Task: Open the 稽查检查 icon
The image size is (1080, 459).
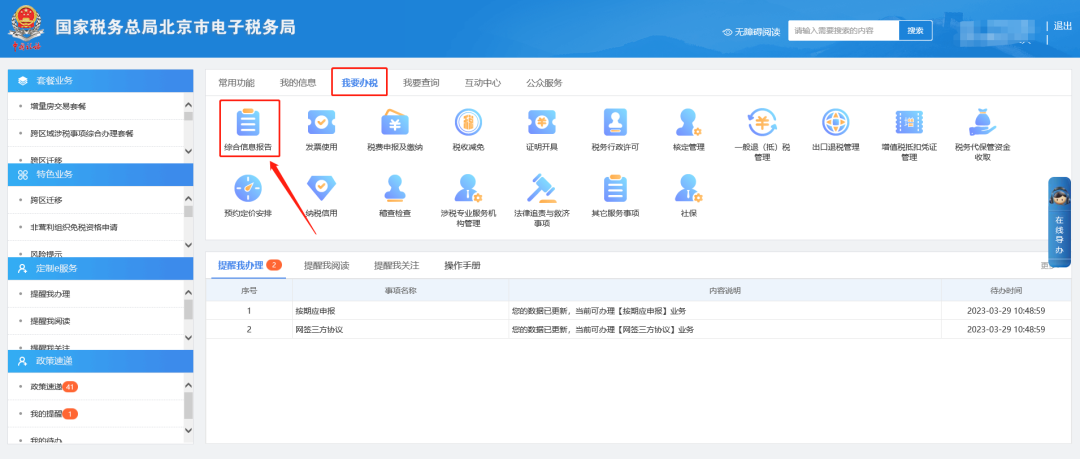Action: click(395, 188)
